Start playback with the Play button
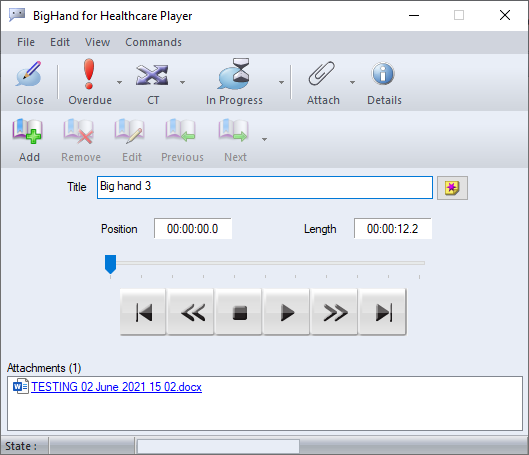 [286, 312]
